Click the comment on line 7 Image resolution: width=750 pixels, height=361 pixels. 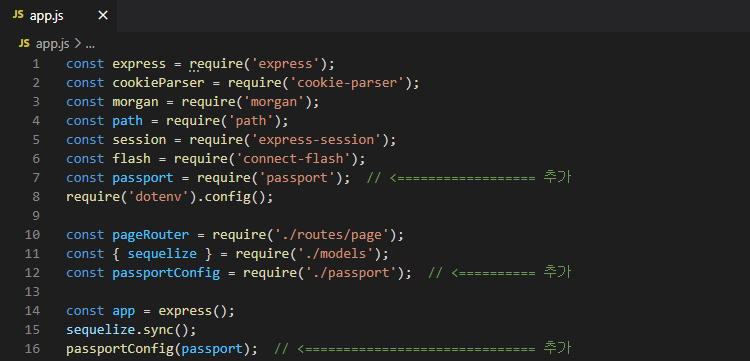[469, 177]
